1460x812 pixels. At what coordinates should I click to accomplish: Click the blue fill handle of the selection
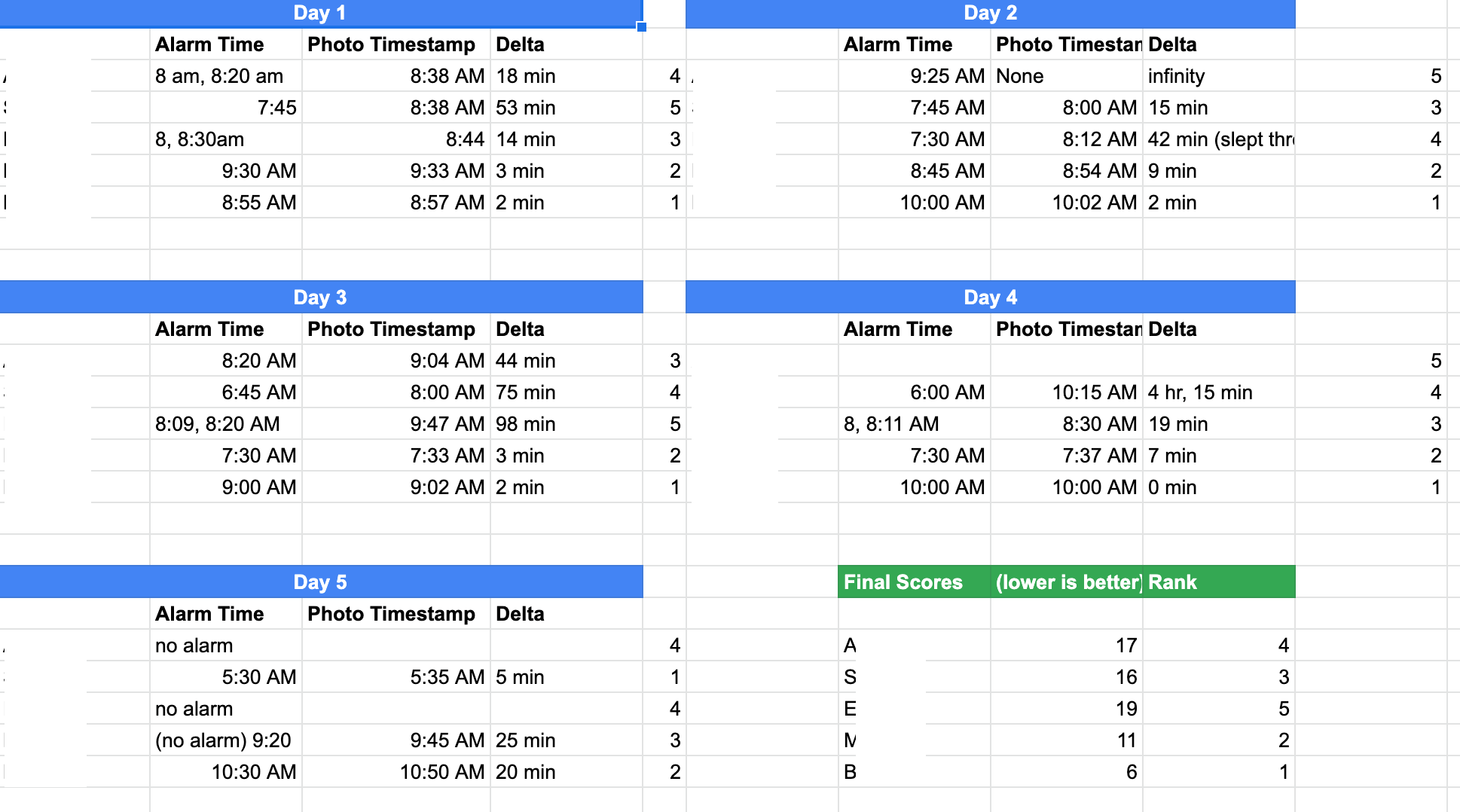click(x=642, y=27)
